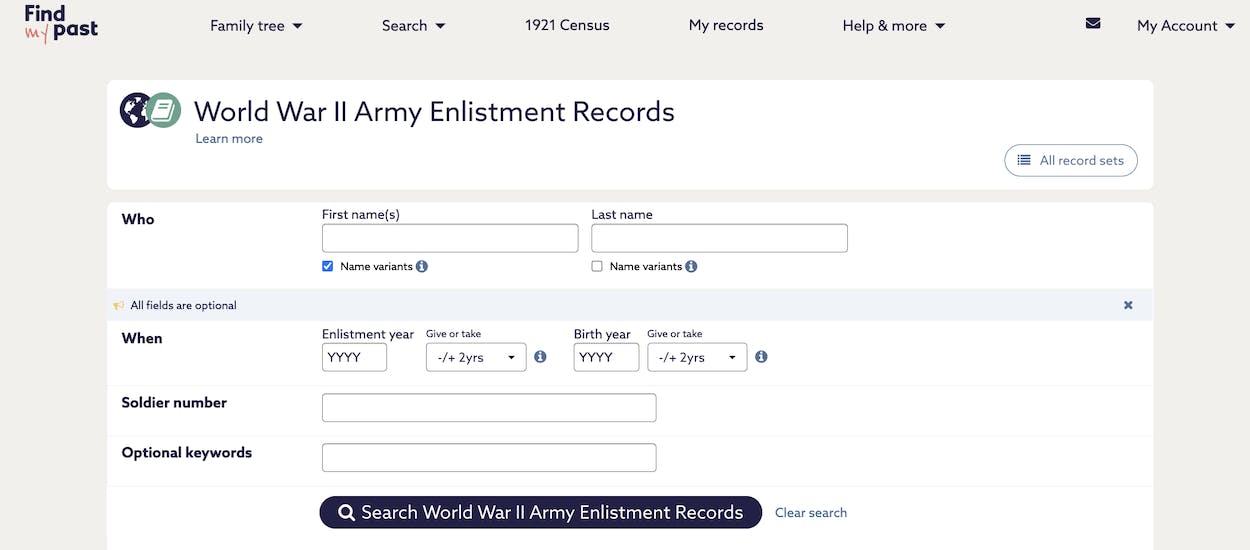The height and width of the screenshot is (550, 1250).
Task: Click the Findmypast logo
Action: pyautogui.click(x=61, y=23)
